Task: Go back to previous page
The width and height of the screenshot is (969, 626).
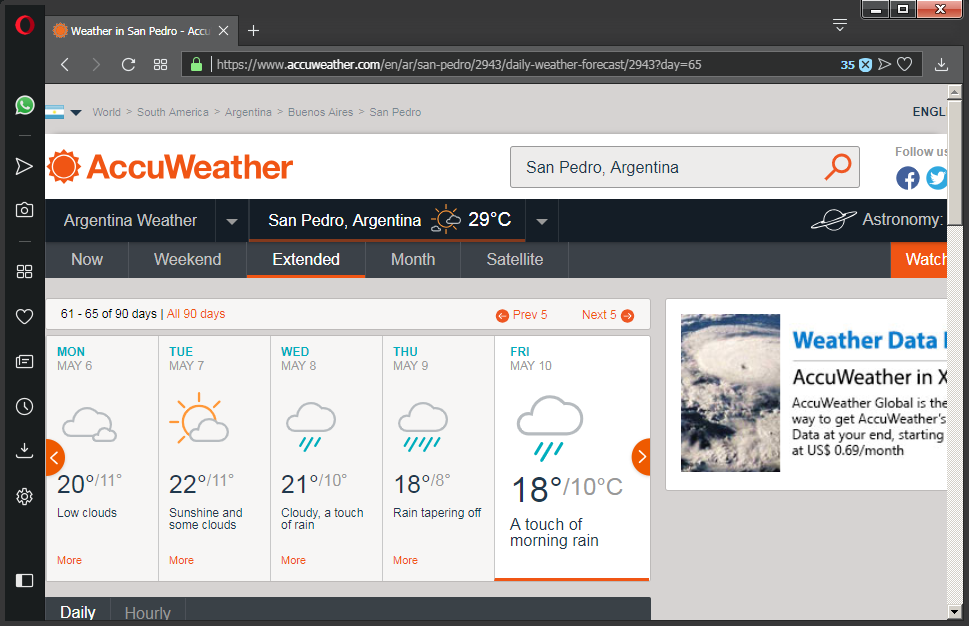Action: point(65,64)
